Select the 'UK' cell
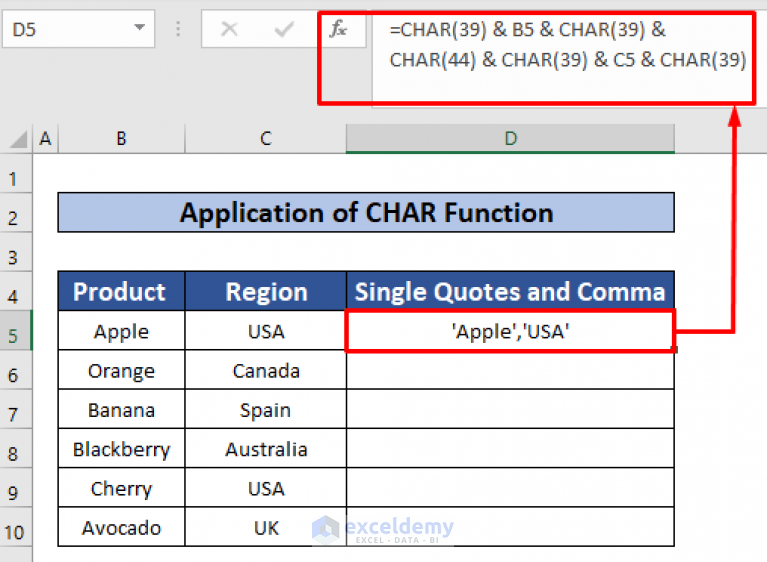This screenshot has height=562, width=767. point(266,527)
